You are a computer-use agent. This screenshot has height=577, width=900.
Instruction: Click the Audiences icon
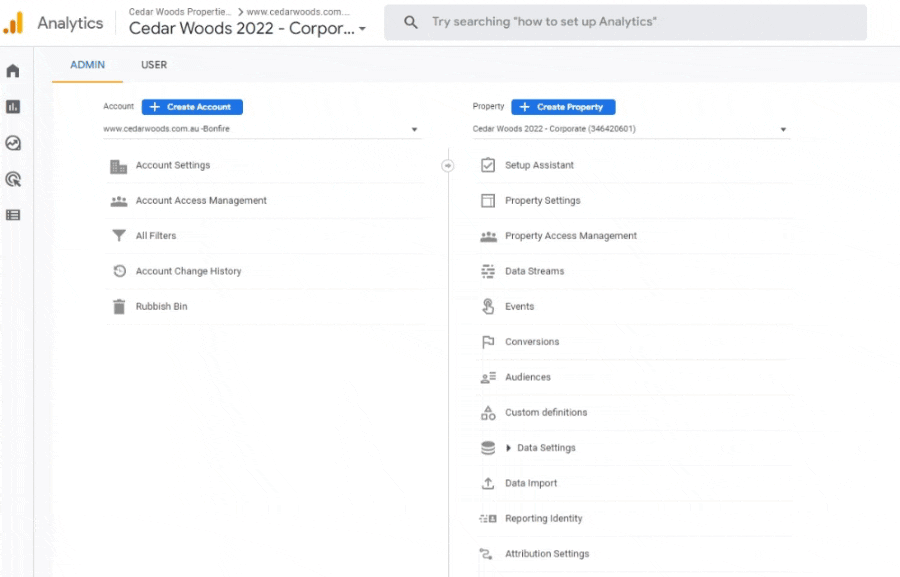point(488,378)
